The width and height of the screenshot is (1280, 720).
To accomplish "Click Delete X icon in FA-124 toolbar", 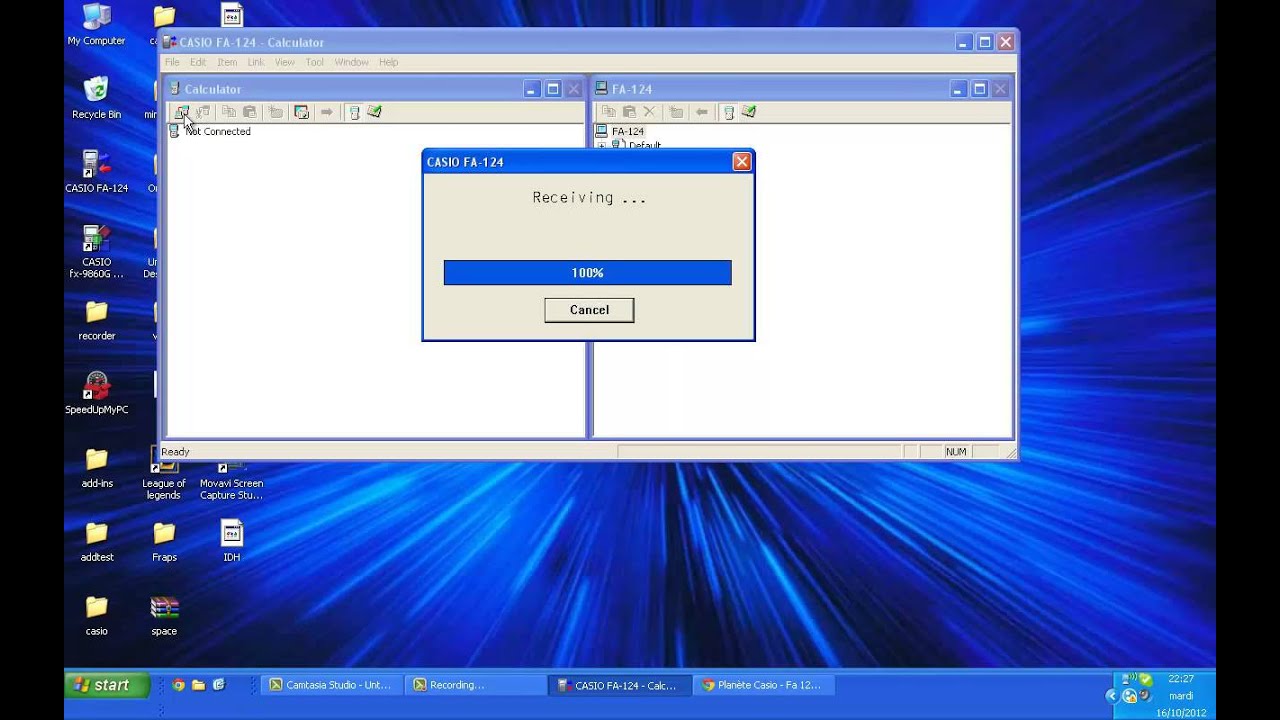I will click(649, 112).
